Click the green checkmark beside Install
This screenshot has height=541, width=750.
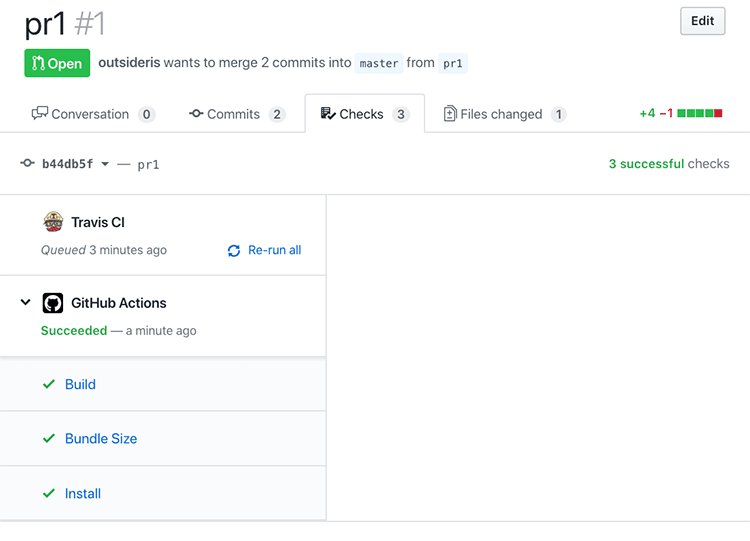(x=49, y=493)
